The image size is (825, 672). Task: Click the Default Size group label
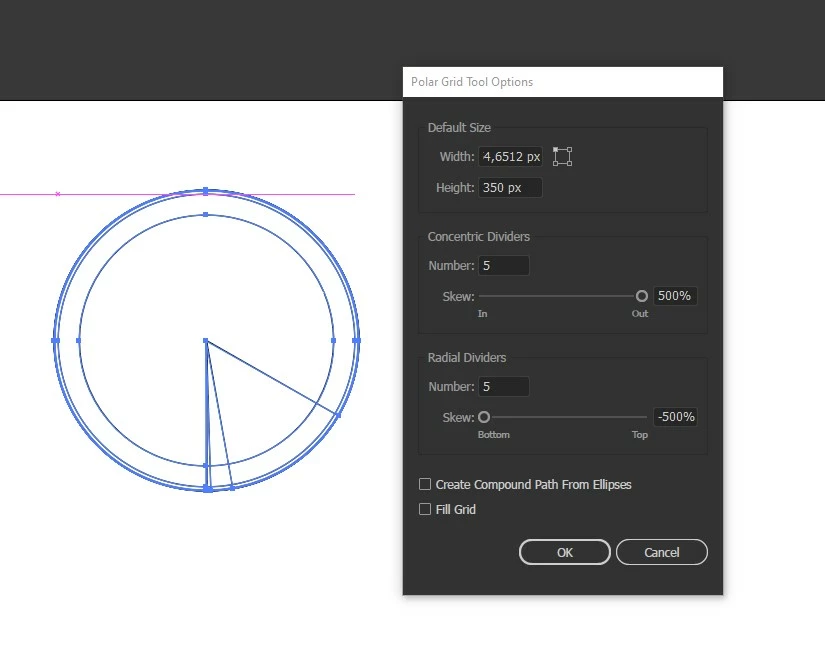459,128
